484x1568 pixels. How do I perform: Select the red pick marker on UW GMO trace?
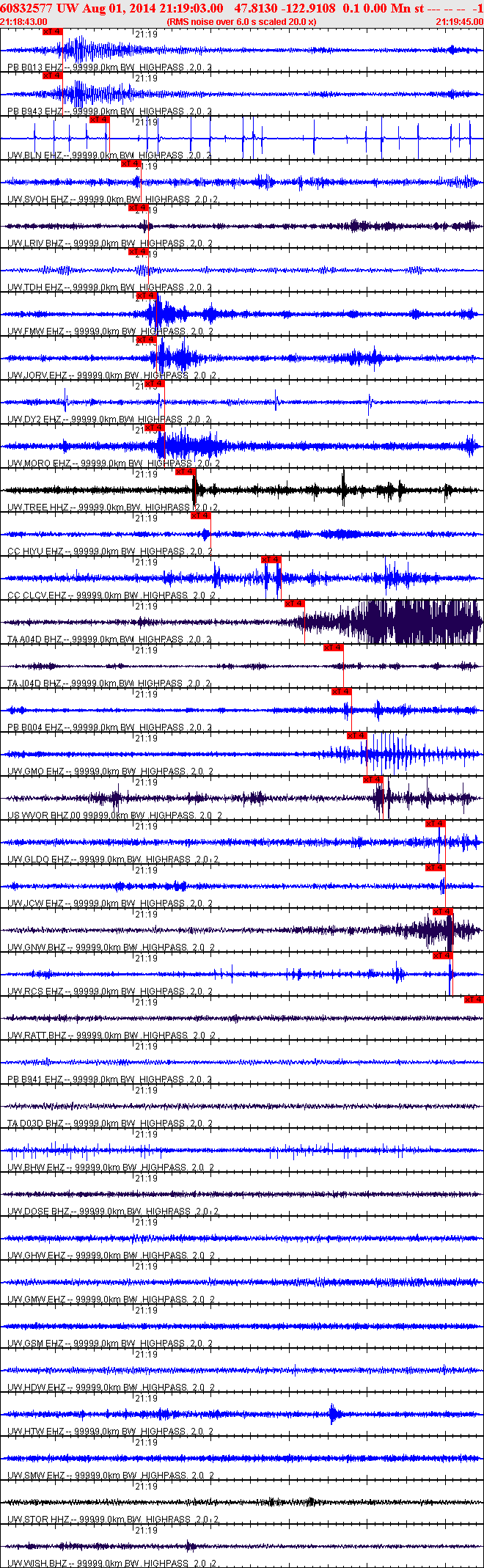pyautogui.click(x=356, y=736)
